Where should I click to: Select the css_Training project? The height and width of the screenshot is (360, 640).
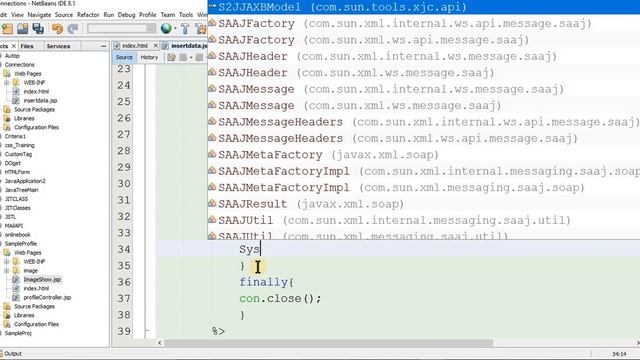20,145
